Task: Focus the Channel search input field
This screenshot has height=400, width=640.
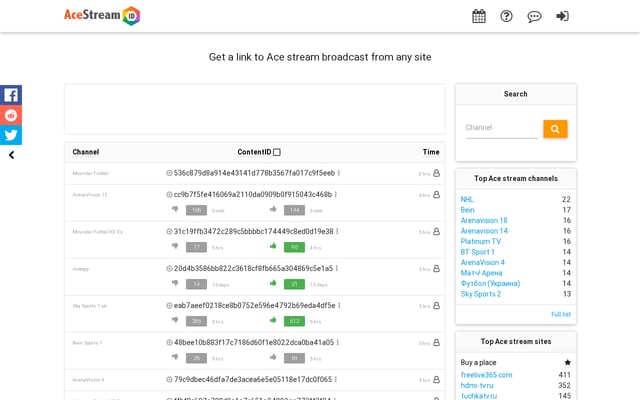Action: click(x=502, y=128)
